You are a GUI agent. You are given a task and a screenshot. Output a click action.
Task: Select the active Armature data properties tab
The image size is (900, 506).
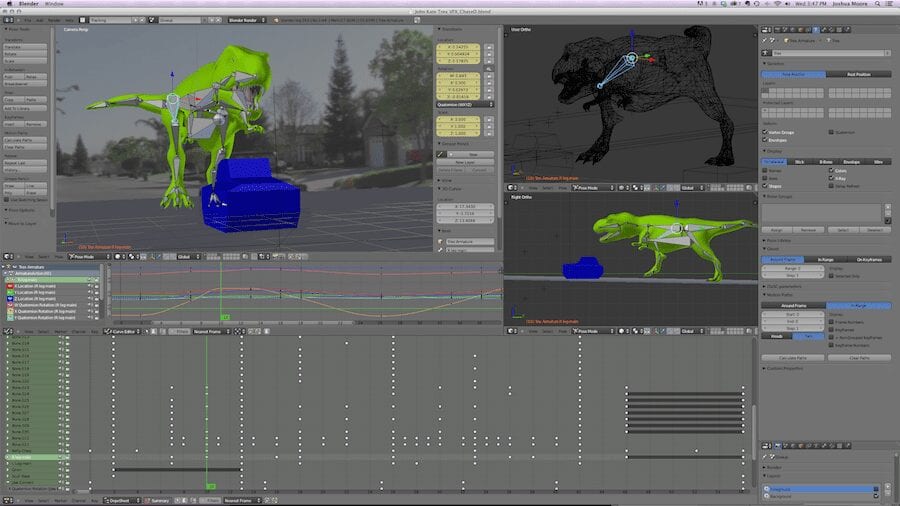(816, 29)
